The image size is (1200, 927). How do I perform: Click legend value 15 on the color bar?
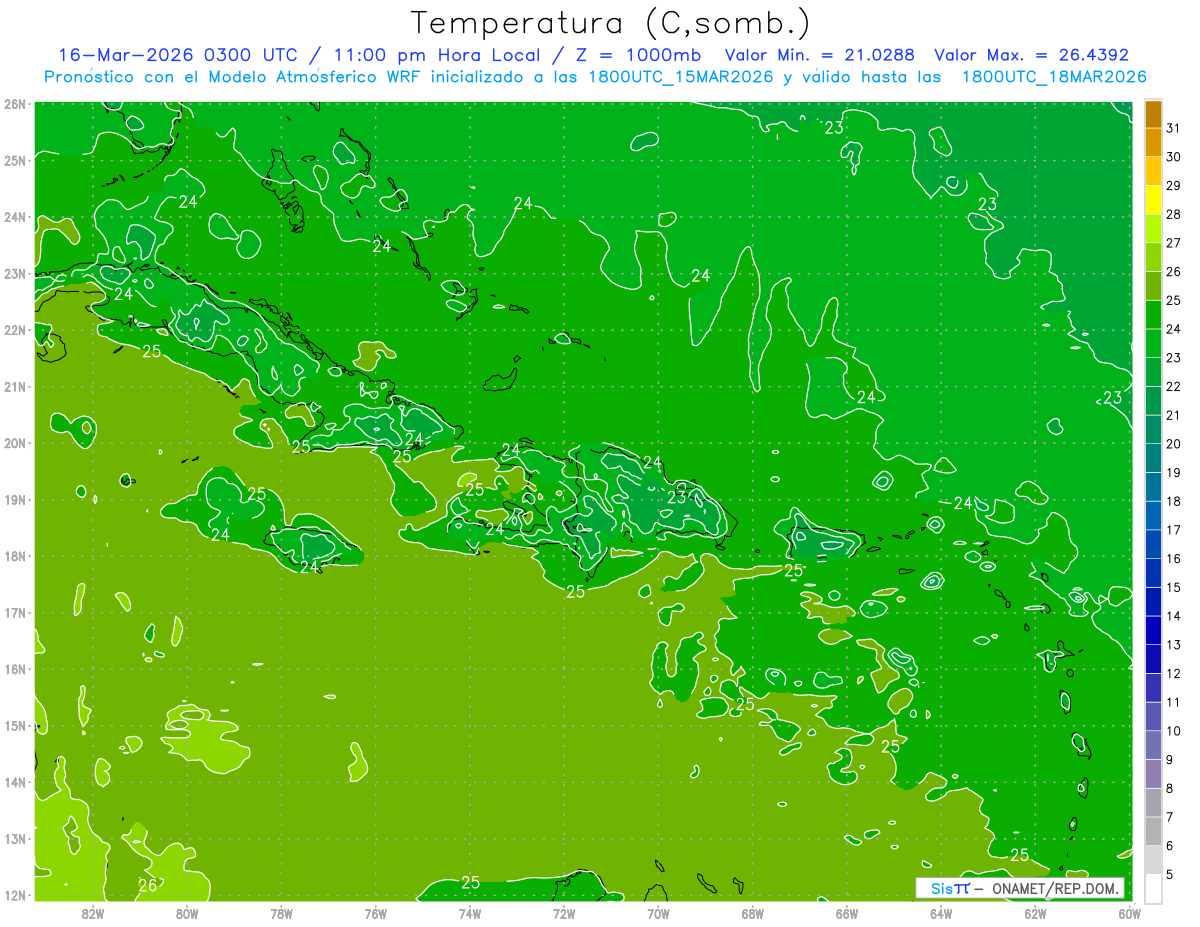[1173, 587]
